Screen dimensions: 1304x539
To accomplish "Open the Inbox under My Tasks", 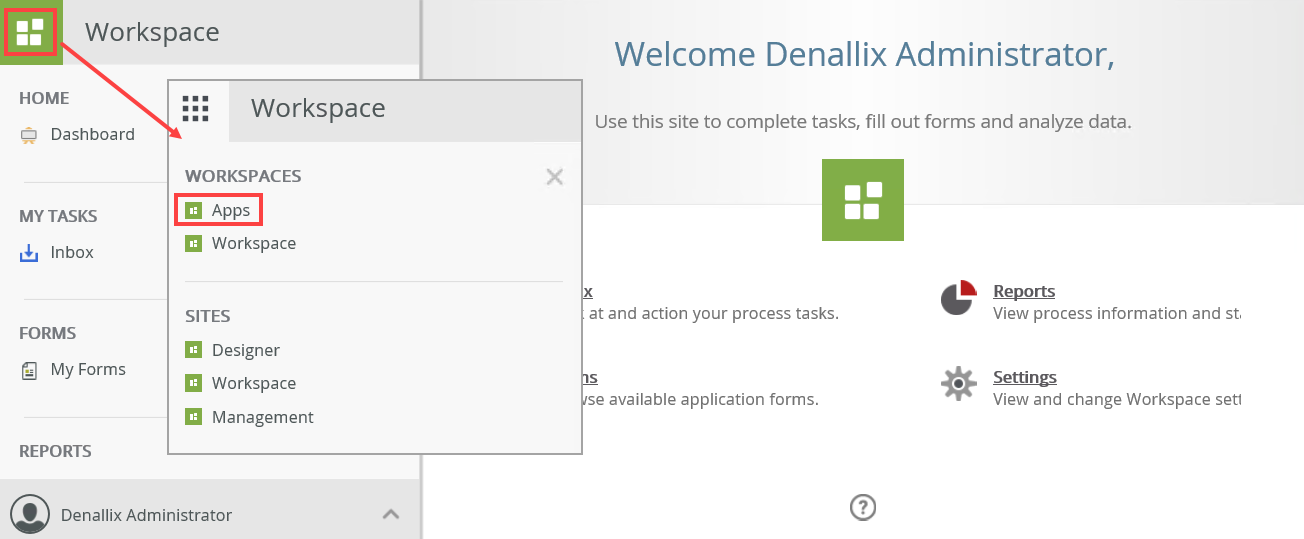I will pyautogui.click(x=72, y=252).
